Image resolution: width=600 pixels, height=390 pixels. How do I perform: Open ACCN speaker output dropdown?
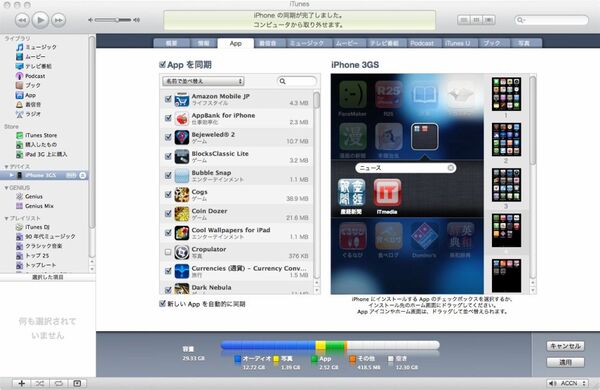(x=567, y=383)
